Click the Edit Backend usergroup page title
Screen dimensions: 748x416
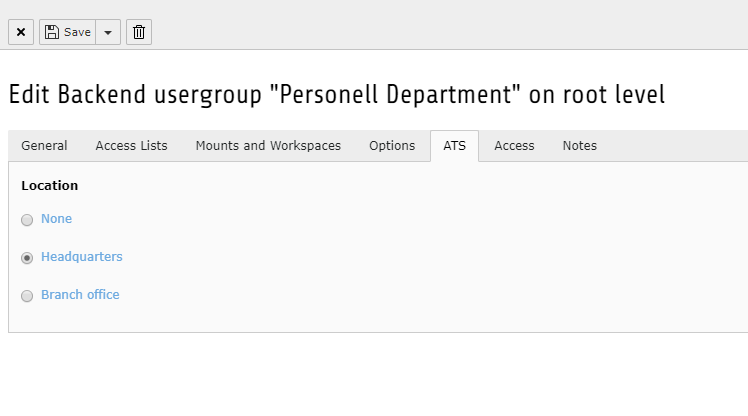[336, 95]
